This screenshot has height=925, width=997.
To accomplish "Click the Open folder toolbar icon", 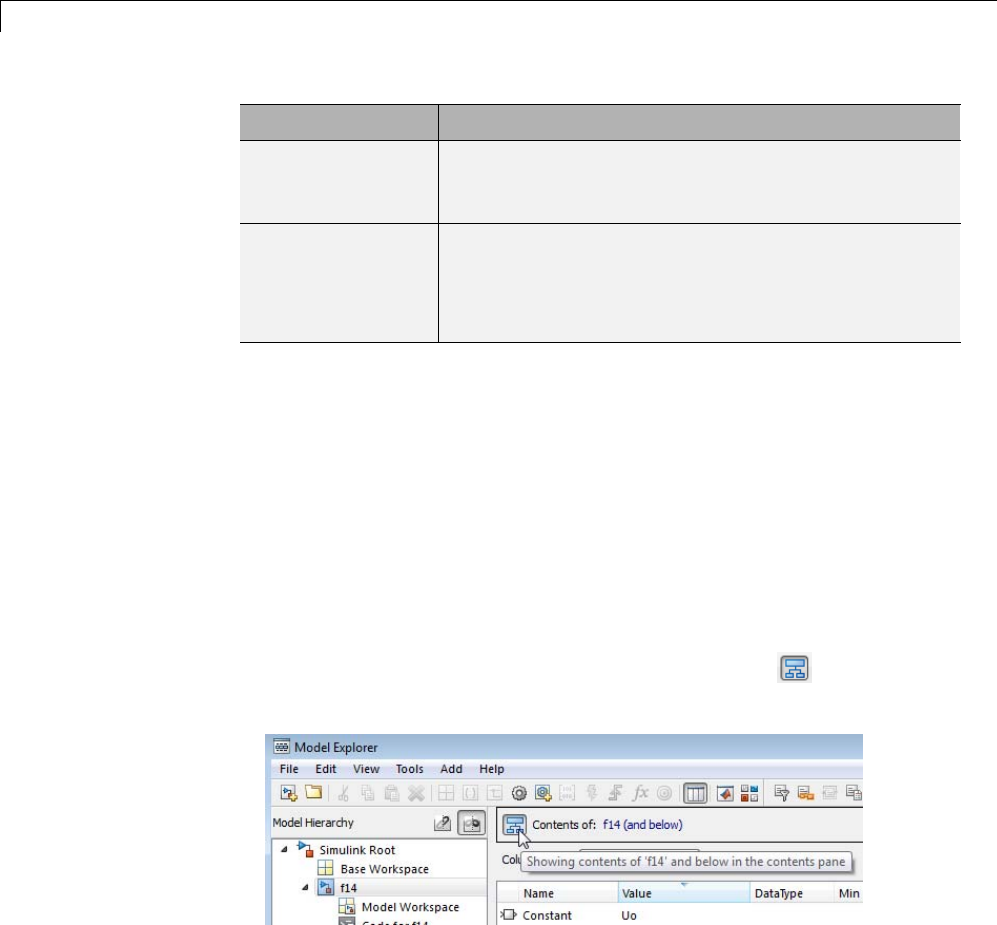I will (313, 792).
